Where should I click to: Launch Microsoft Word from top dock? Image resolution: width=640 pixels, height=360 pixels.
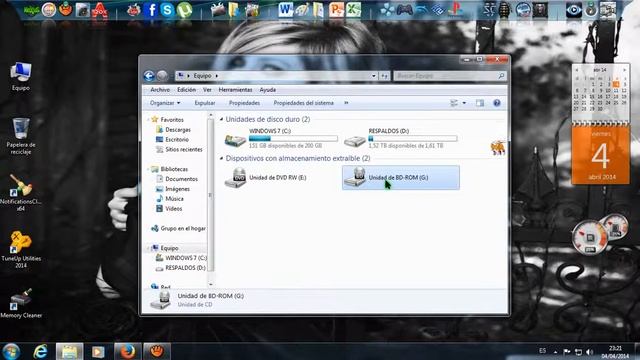click(285, 10)
